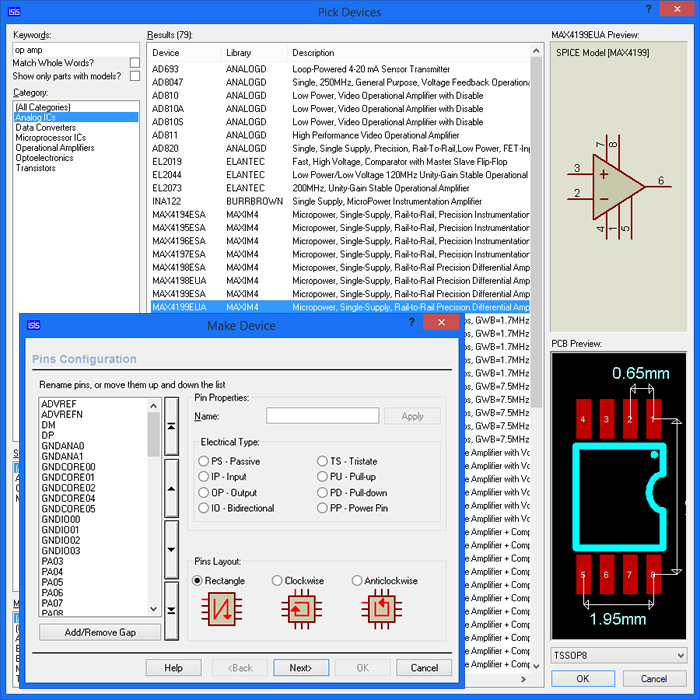Click the move pin to top arrow
The image size is (700, 700).
[171, 425]
